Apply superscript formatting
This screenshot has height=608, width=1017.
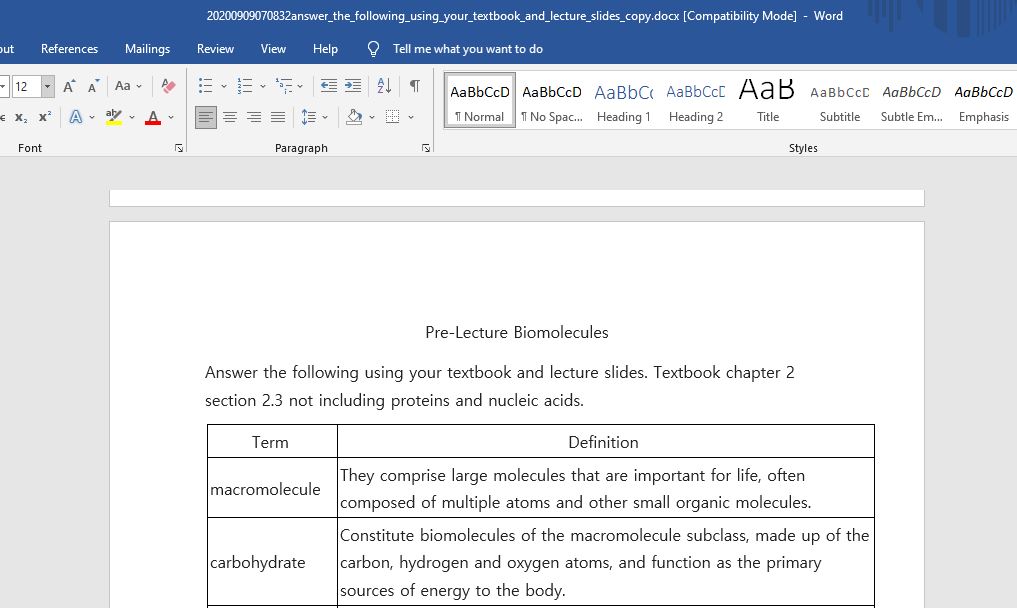45,117
